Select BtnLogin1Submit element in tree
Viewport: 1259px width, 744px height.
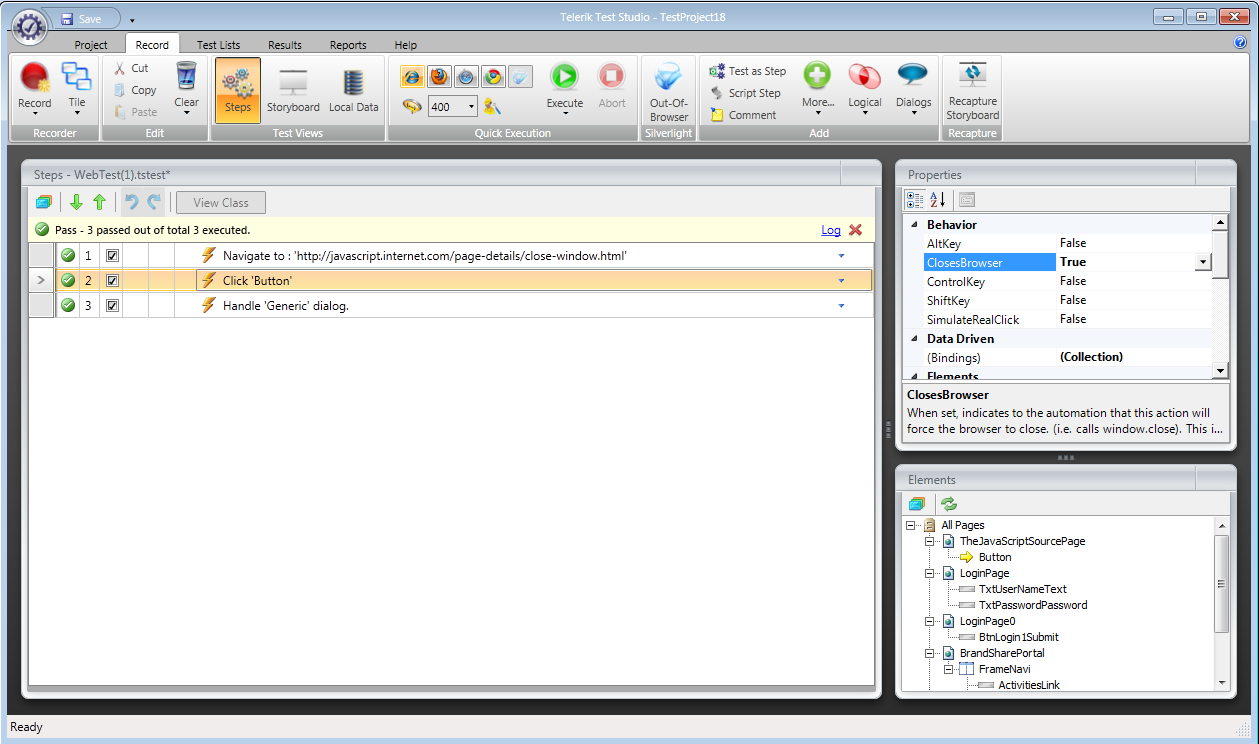(x=1018, y=637)
